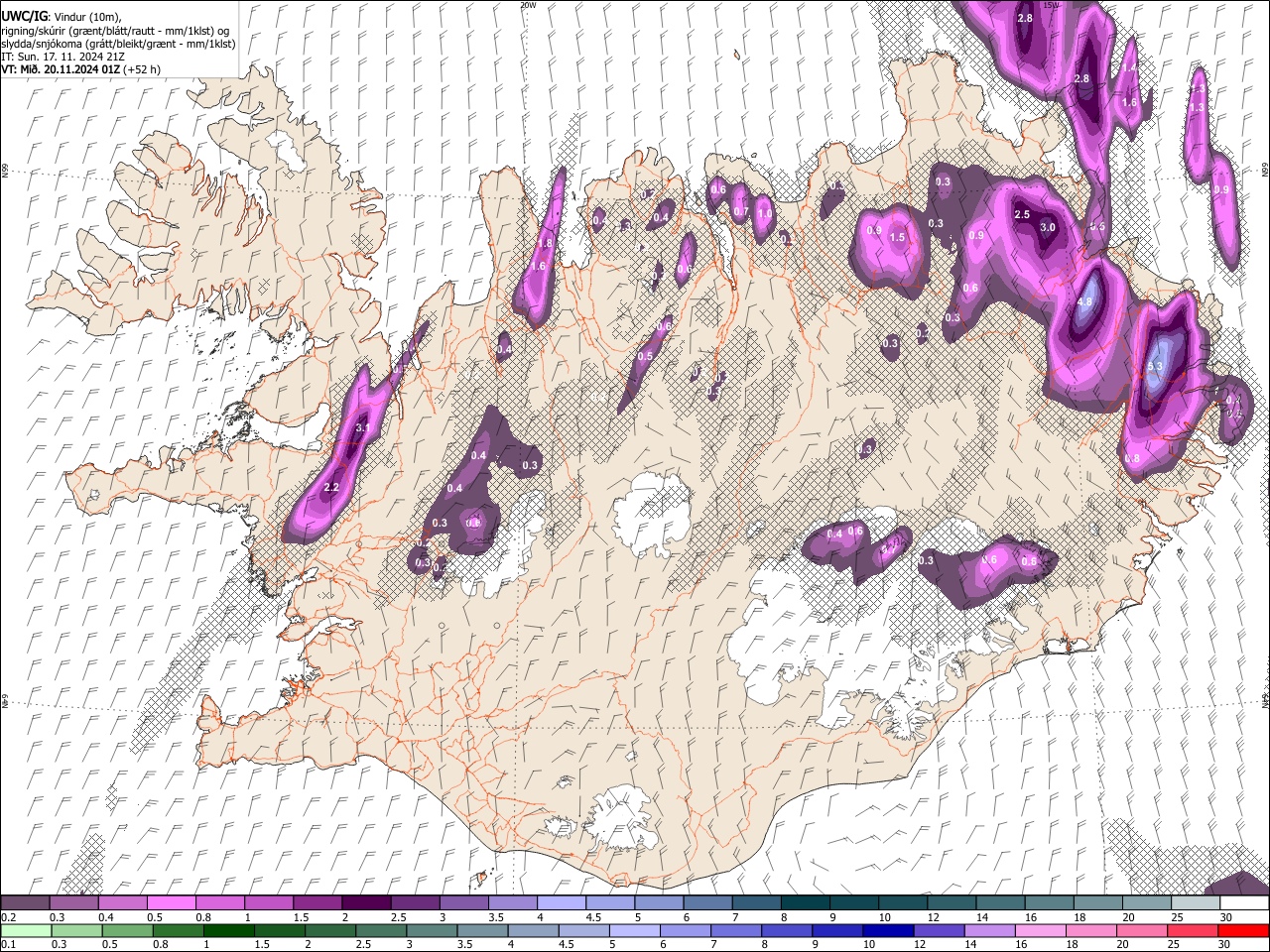Click the 2.5 value on the map

click(x=1022, y=214)
